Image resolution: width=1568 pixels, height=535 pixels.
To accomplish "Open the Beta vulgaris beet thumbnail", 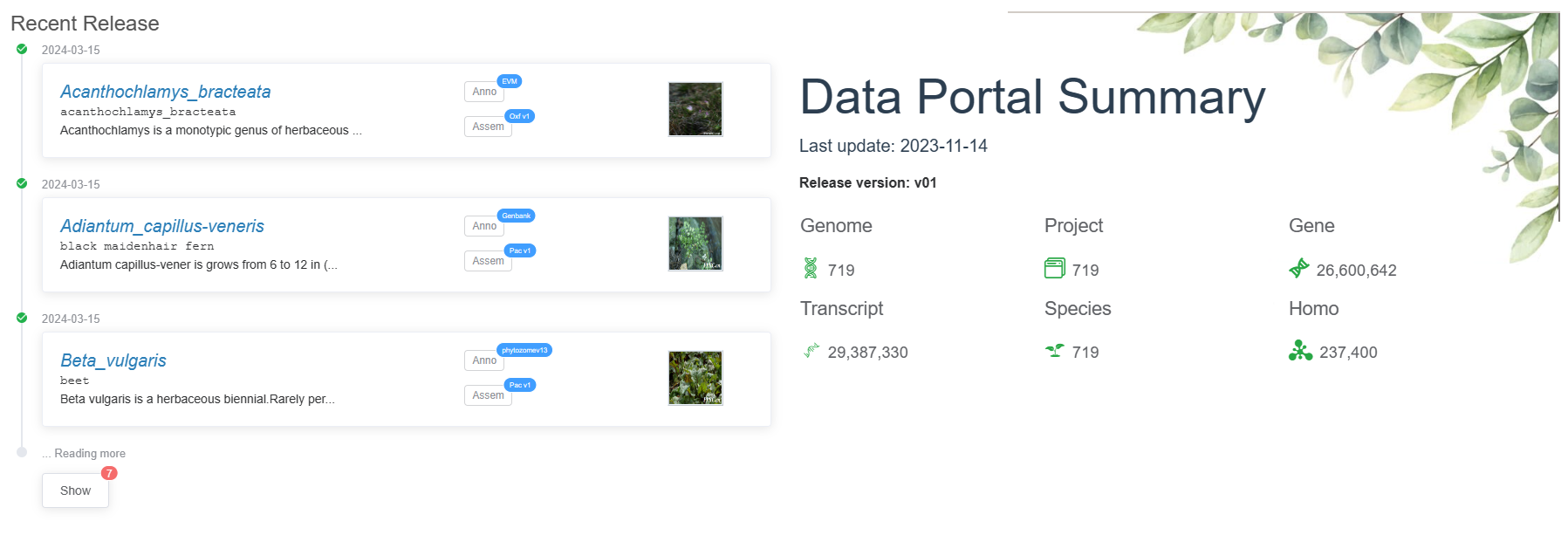I will tap(695, 378).
